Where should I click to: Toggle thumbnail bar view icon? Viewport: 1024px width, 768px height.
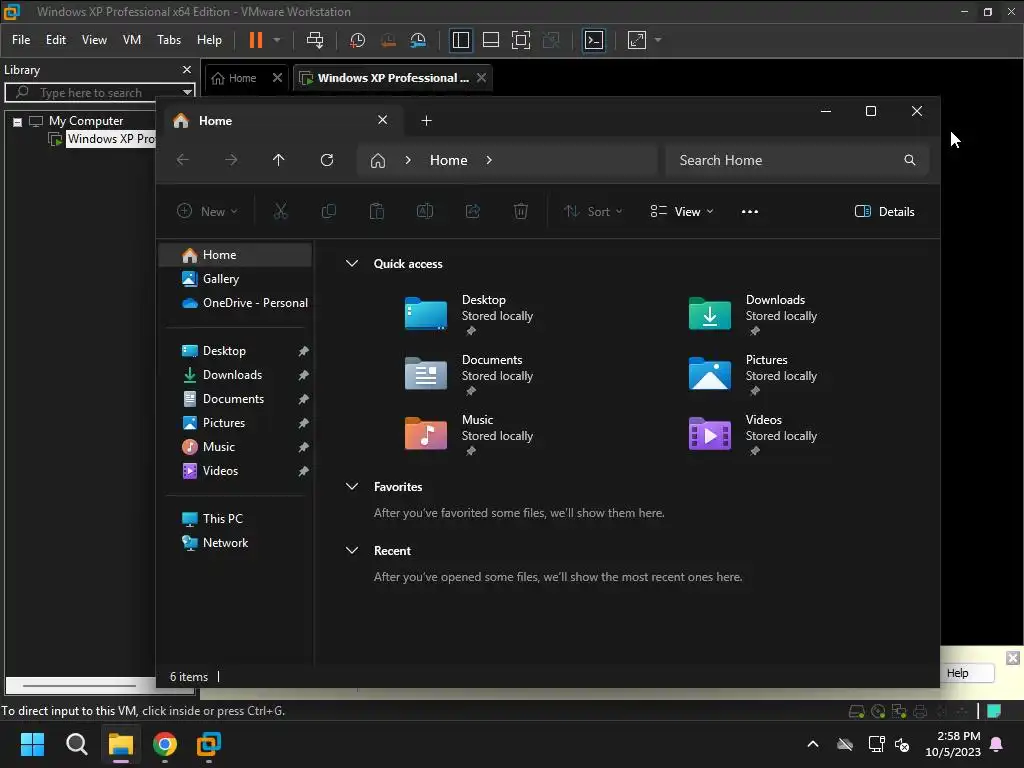click(x=490, y=40)
